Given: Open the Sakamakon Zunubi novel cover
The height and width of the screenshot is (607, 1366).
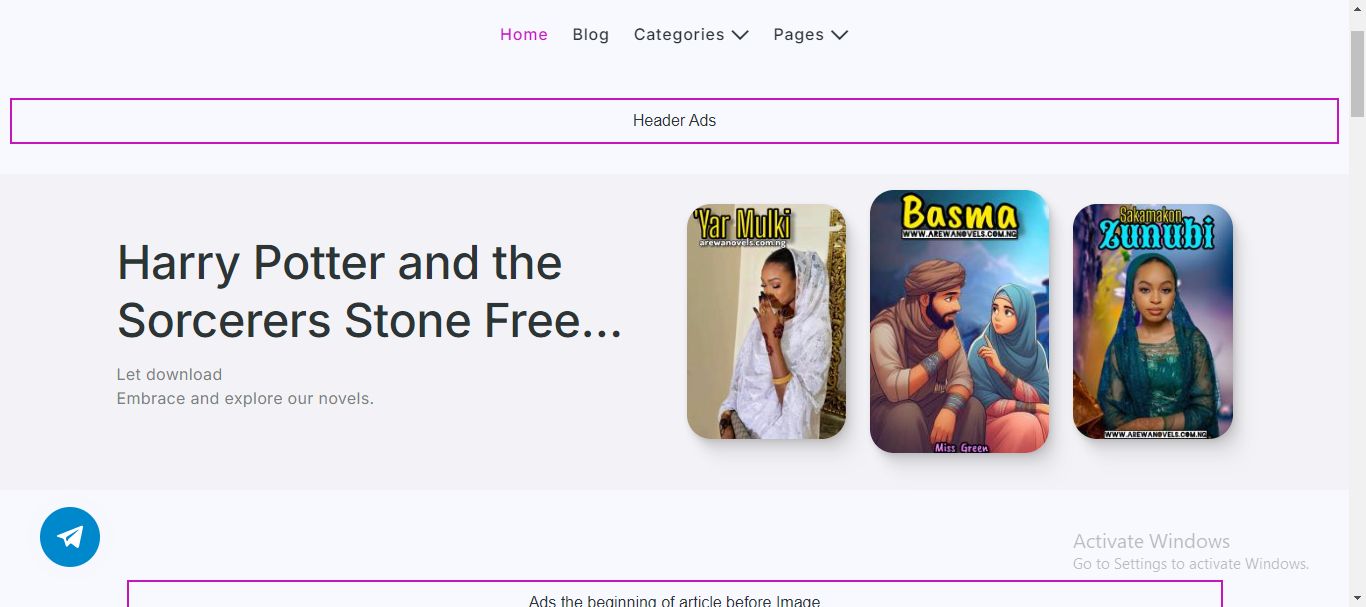Looking at the screenshot, I should click(x=1153, y=322).
